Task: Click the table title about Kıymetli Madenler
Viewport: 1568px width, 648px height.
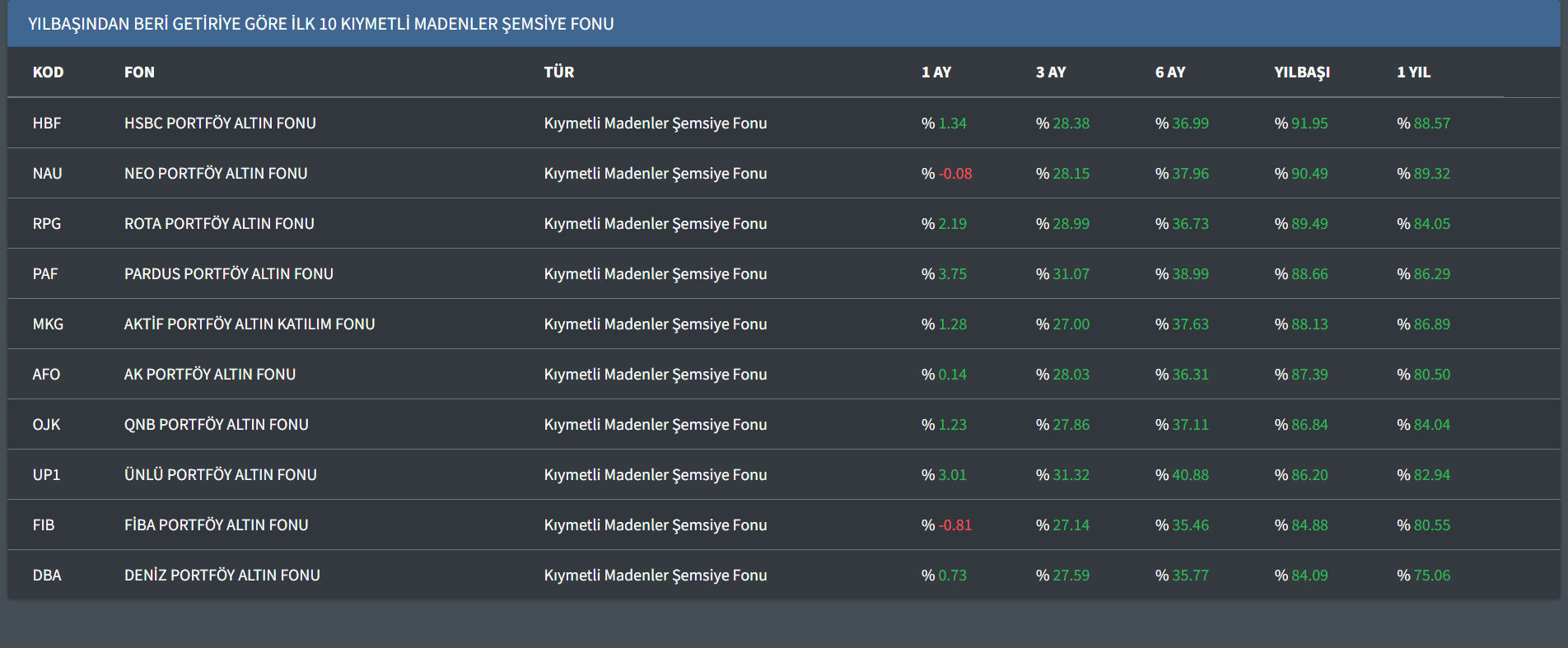Action: 320,24
